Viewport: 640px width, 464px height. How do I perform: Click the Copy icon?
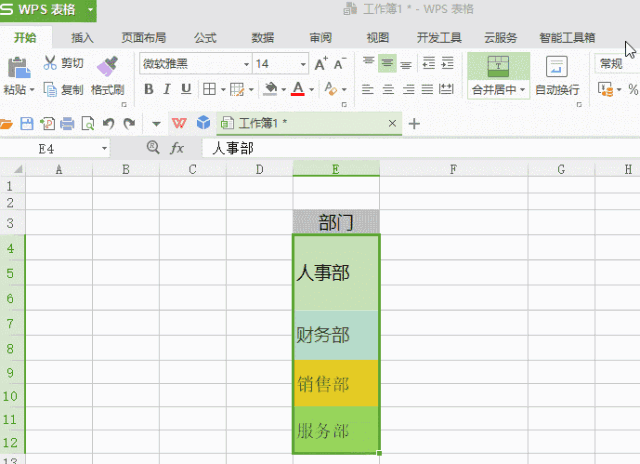click(50, 89)
